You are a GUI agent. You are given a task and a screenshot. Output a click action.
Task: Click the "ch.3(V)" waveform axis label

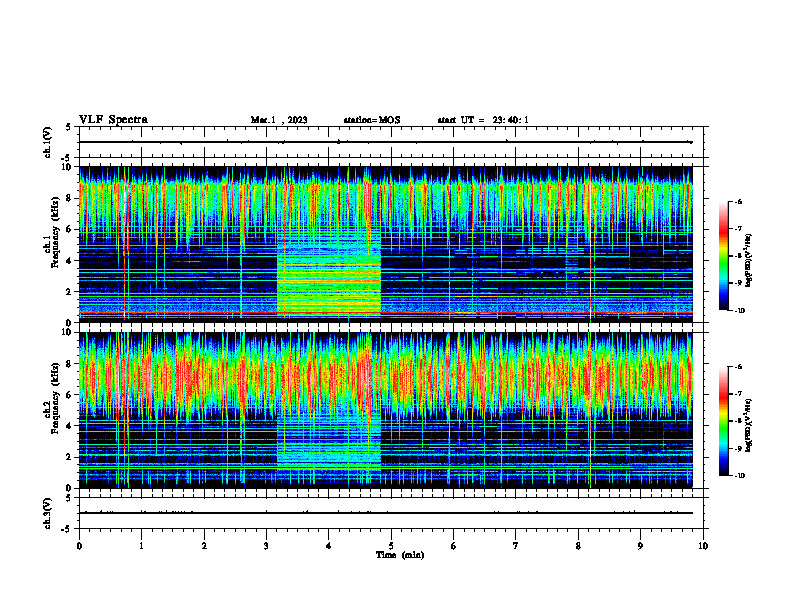tap(48, 513)
